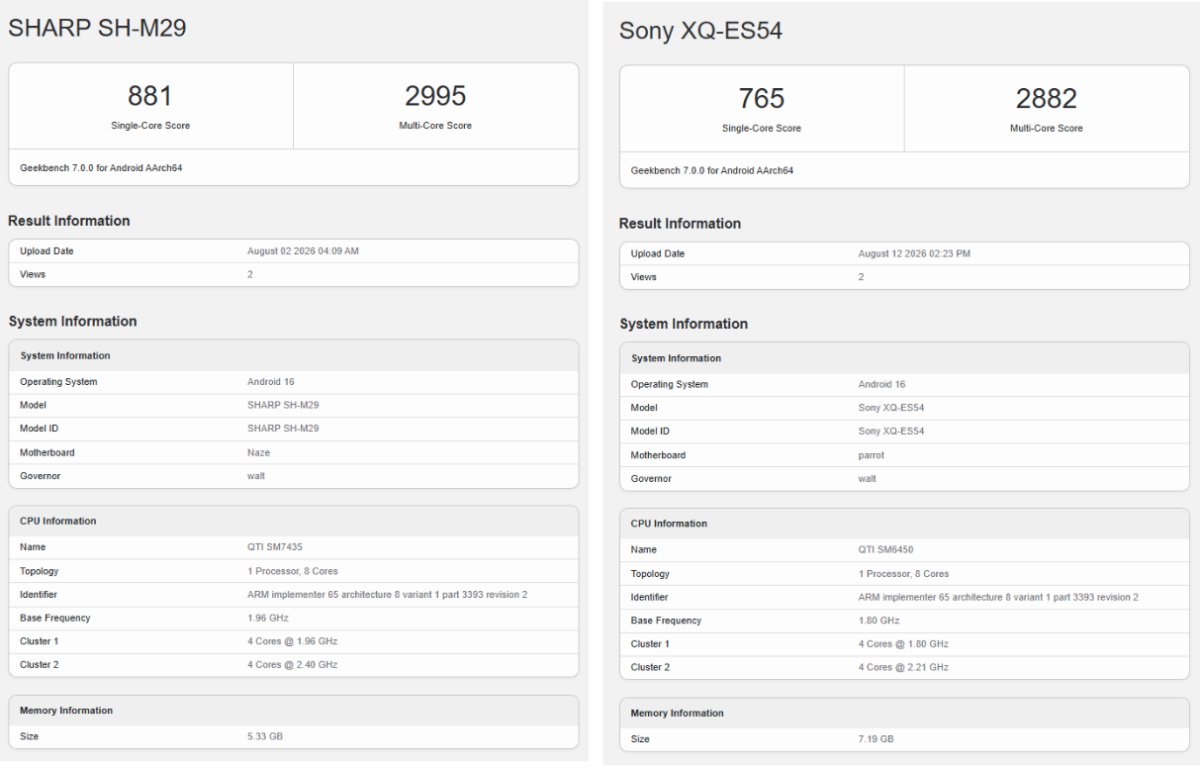This screenshot has height=773, width=1200.
Task: Select the SHARP panel's Views row label
Action: pyautogui.click(x=33, y=274)
